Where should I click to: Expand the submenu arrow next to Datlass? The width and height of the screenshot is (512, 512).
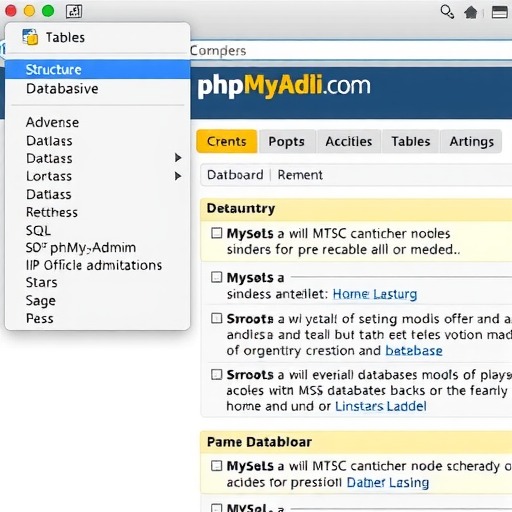tap(178, 158)
